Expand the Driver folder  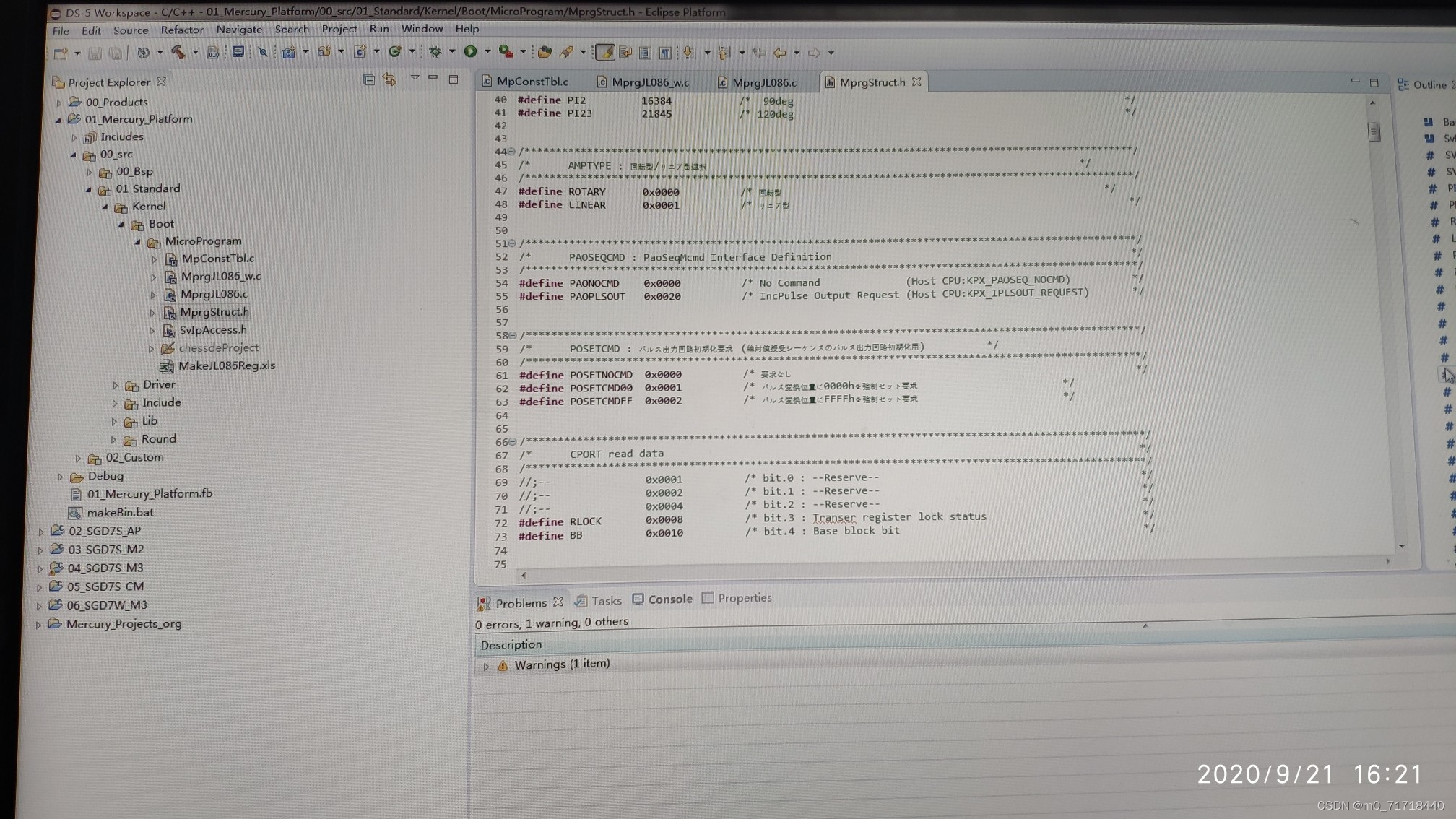pyautogui.click(x=115, y=385)
